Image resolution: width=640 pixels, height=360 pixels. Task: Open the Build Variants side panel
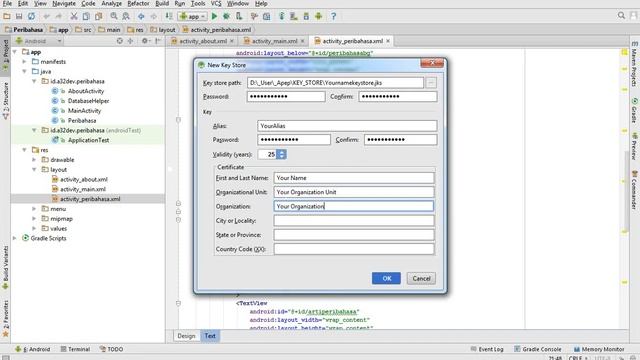(6, 267)
